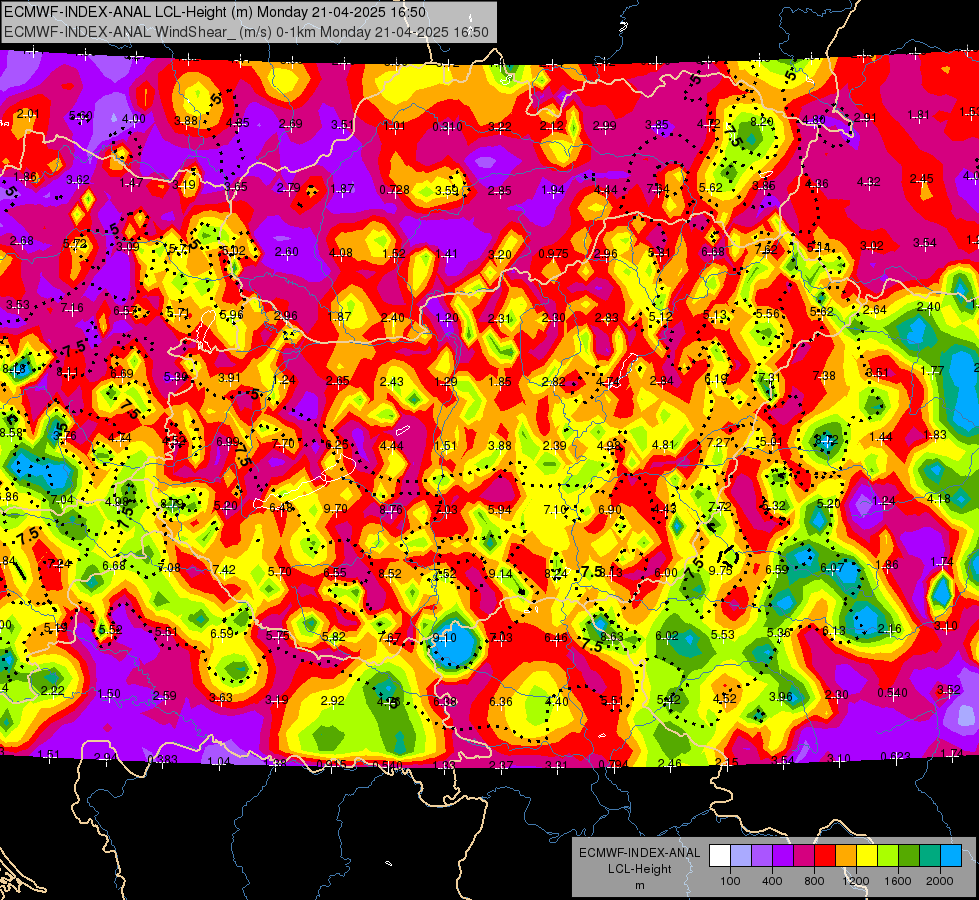Select the 4.18 wind shear value

[x=938, y=498]
